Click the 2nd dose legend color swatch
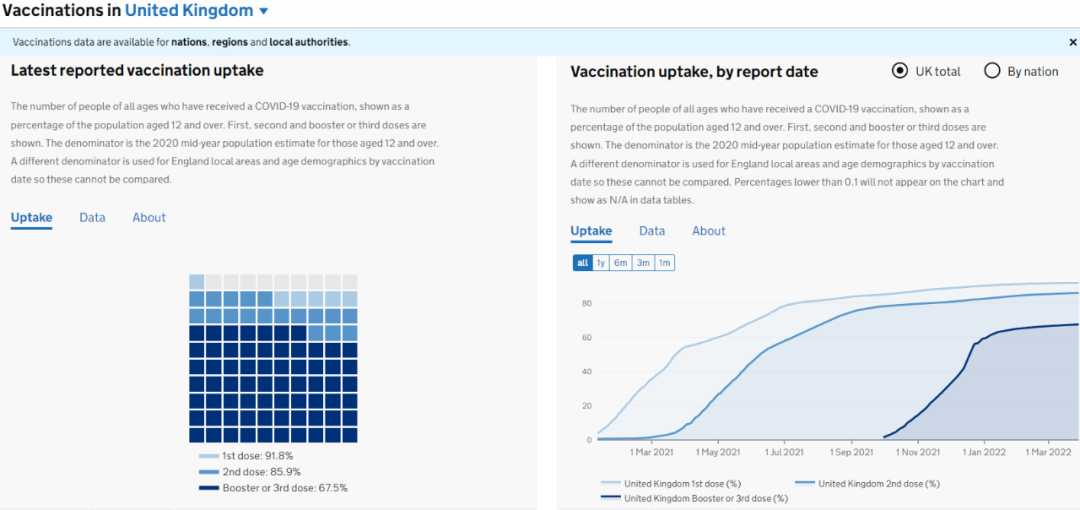1080x510 pixels. [x=804, y=484]
